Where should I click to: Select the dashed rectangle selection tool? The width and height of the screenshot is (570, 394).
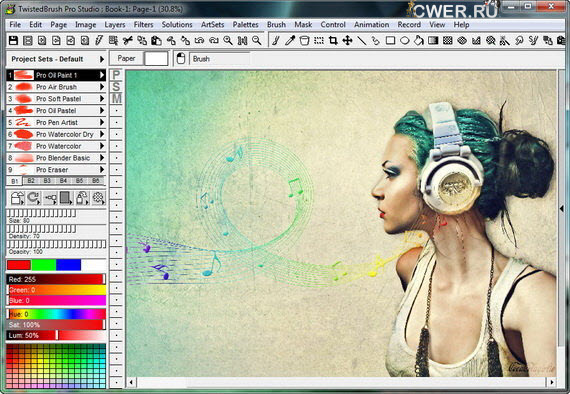tap(319, 40)
